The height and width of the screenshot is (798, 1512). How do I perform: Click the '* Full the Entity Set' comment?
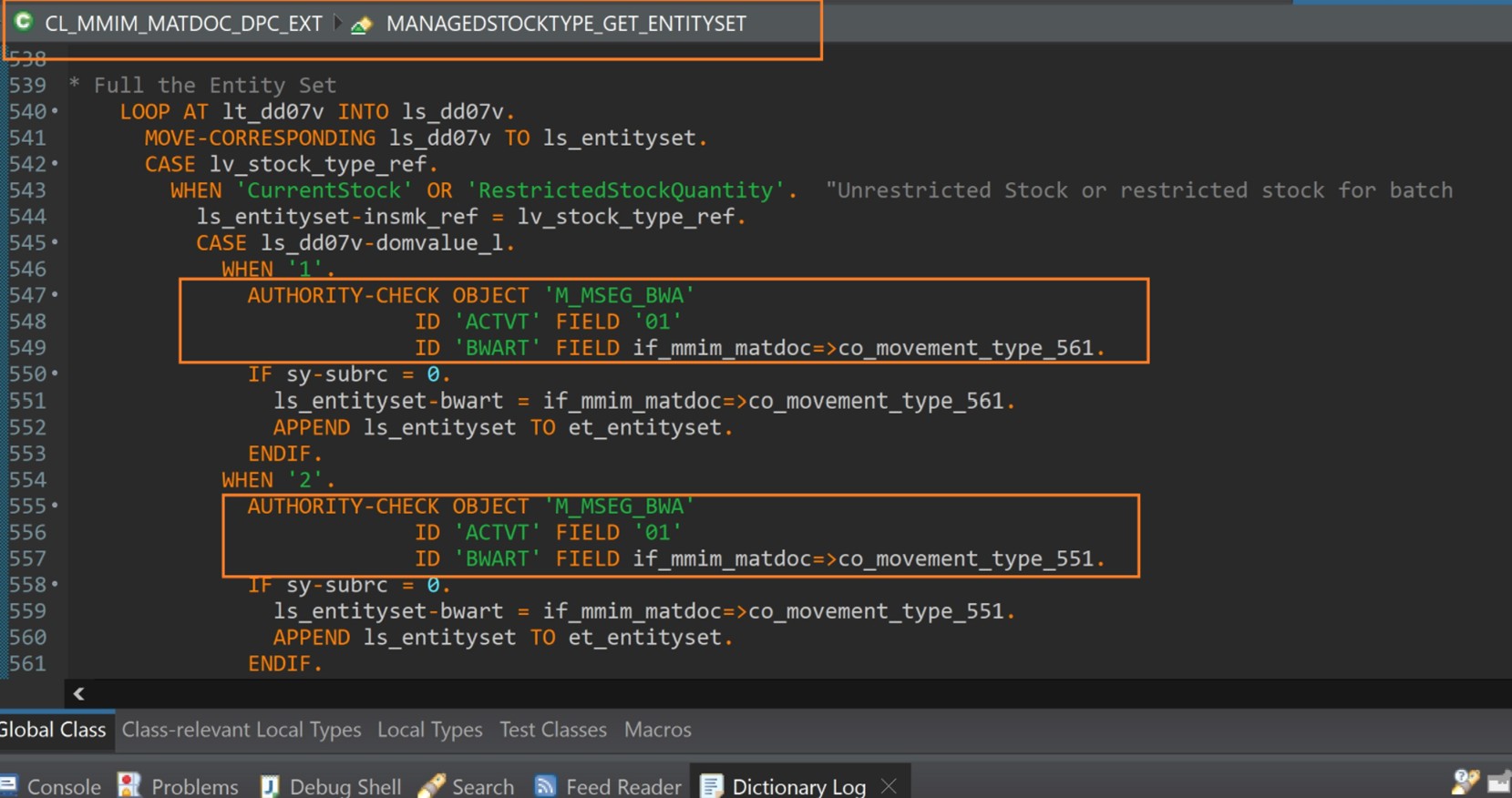coord(202,86)
